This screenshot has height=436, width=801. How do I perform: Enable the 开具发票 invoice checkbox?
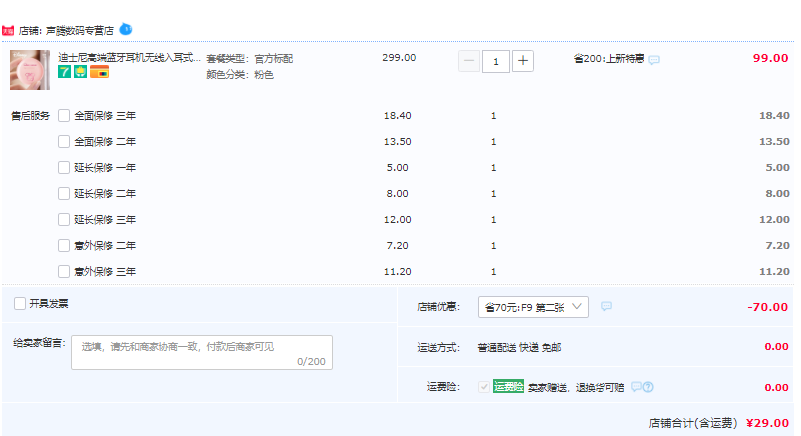click(20, 303)
